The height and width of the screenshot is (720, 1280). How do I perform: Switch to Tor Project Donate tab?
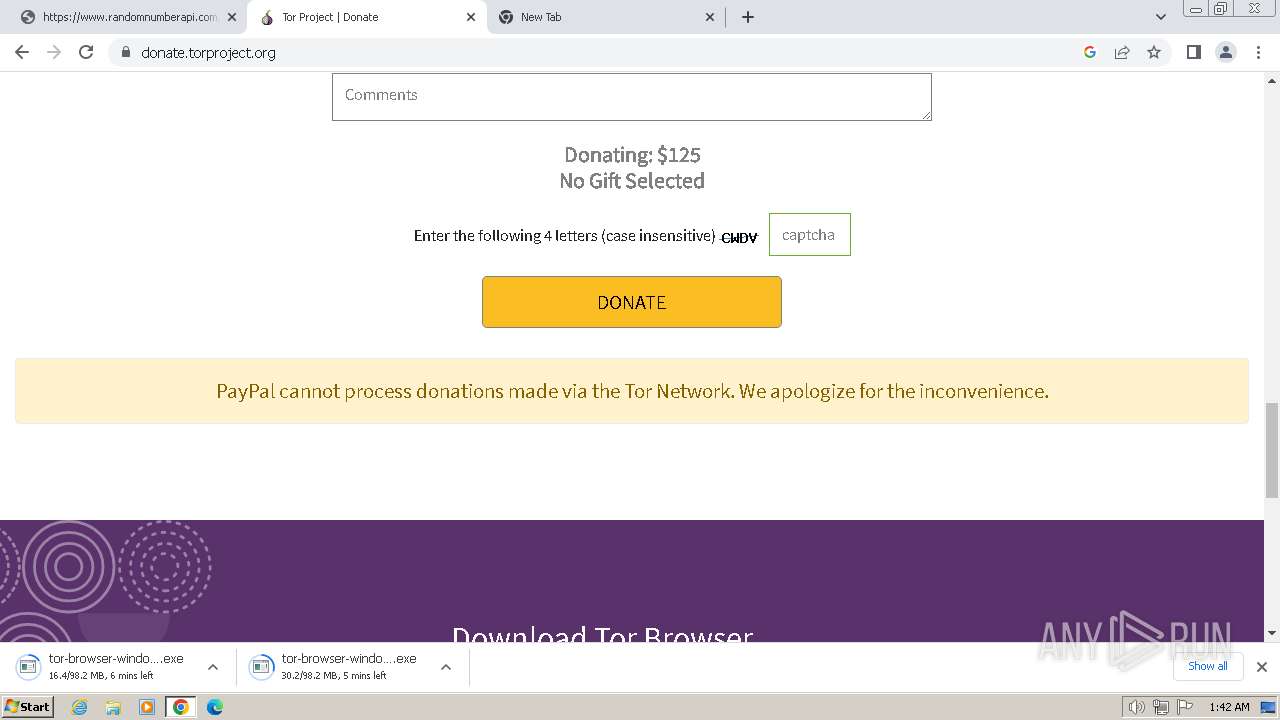[x=365, y=17]
